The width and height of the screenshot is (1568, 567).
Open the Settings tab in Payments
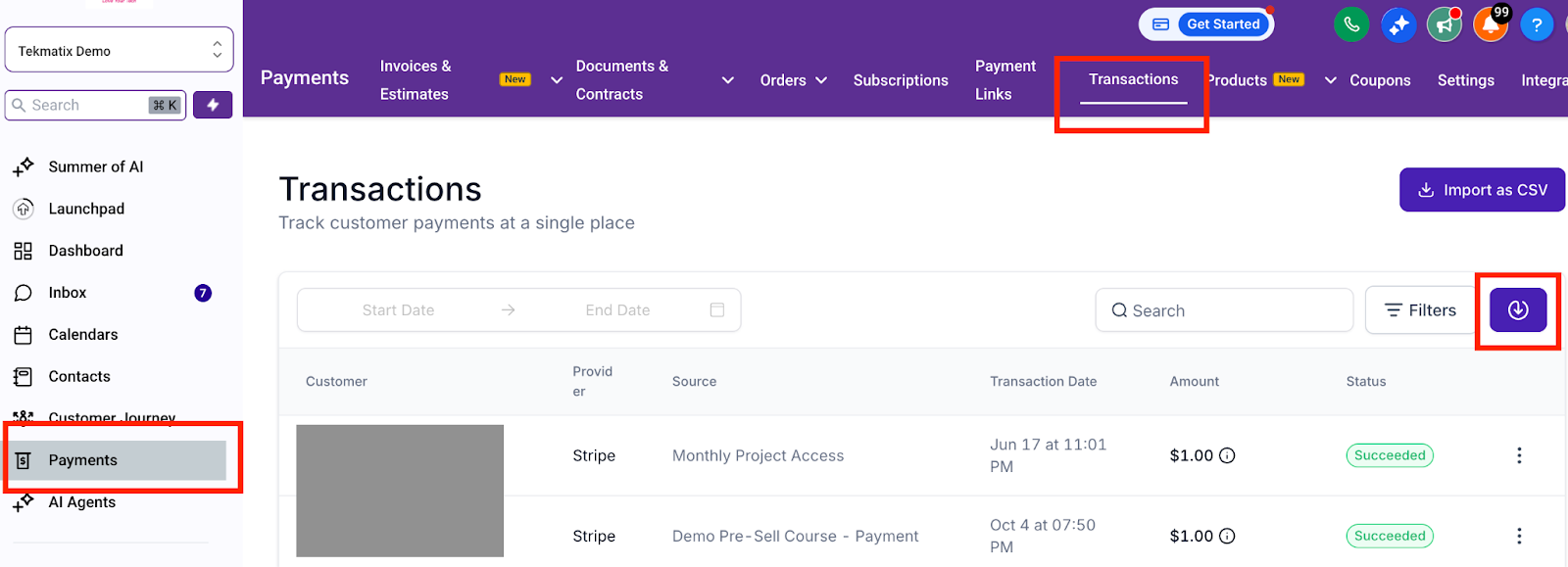pyautogui.click(x=1465, y=80)
